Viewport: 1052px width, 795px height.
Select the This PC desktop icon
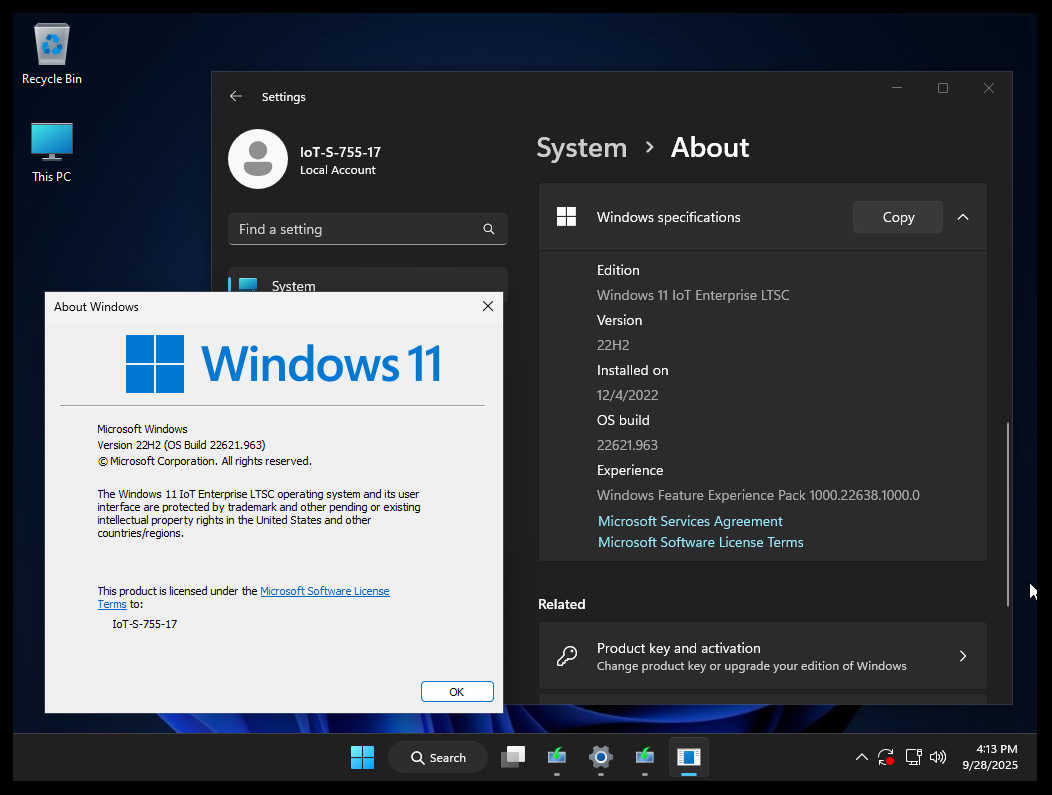52,152
